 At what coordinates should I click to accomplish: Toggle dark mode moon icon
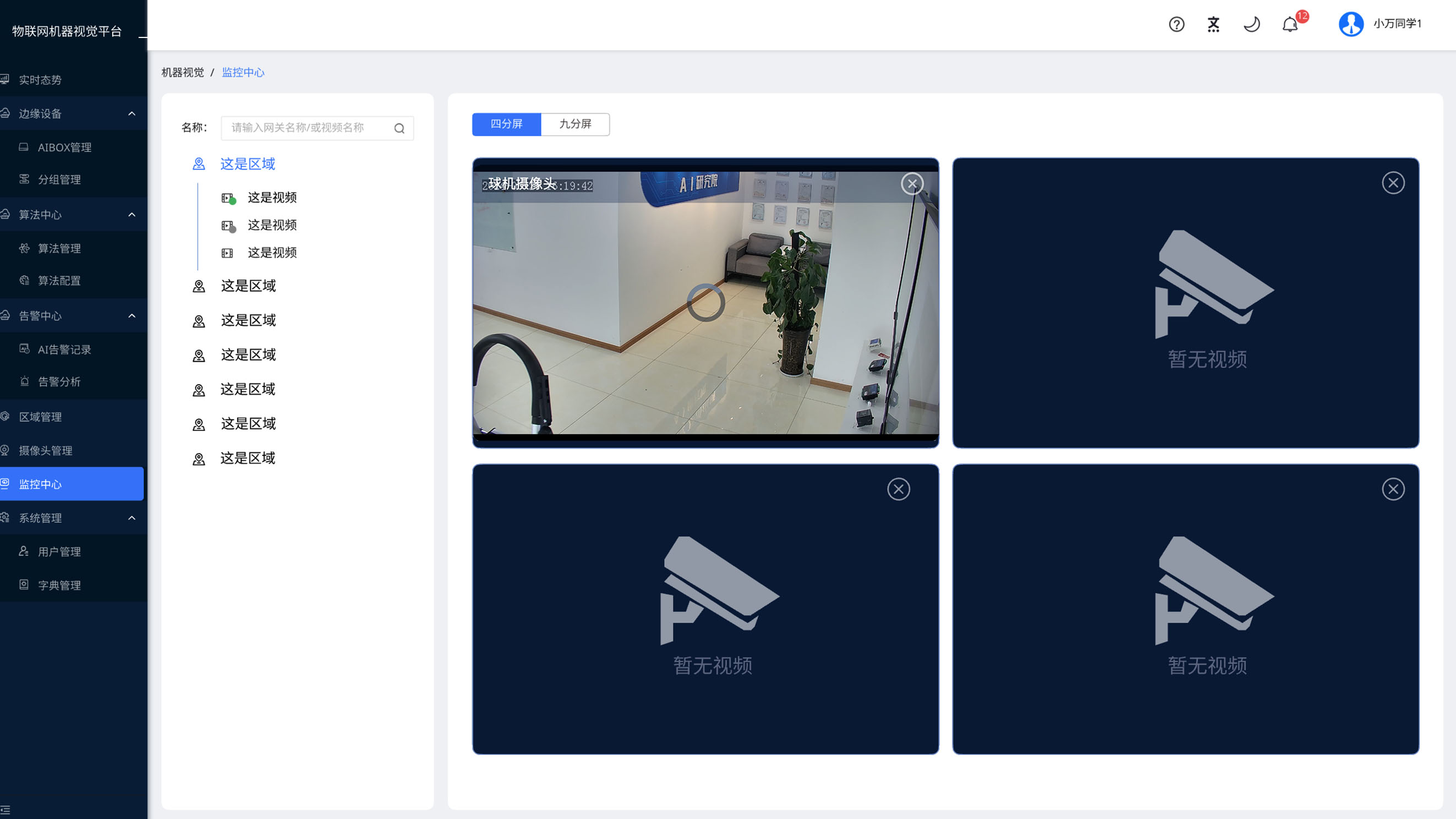[x=1251, y=24]
